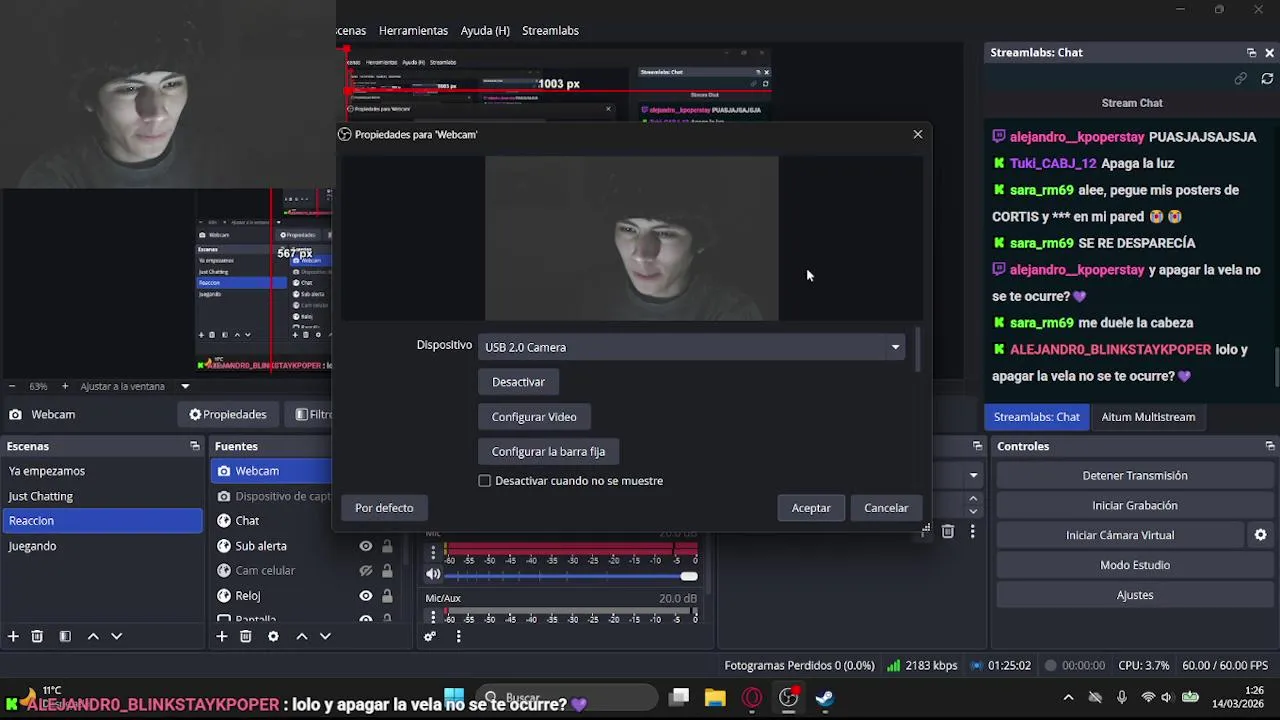Delete the transition using its trash icon
Viewport: 1280px width, 720px height.
(x=948, y=532)
